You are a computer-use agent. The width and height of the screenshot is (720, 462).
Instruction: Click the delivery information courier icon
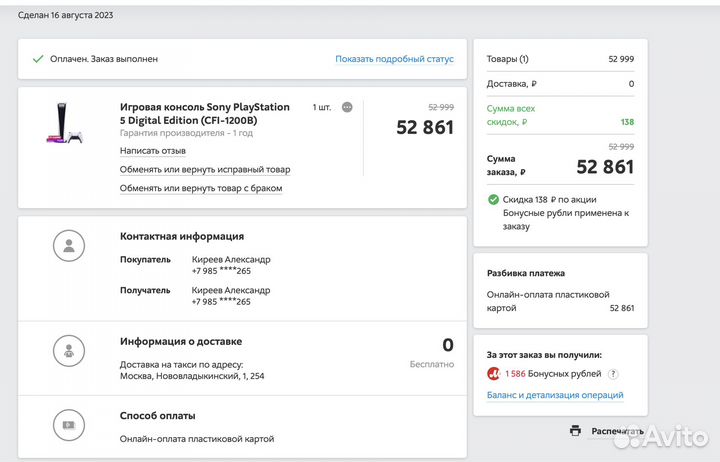coord(68,350)
